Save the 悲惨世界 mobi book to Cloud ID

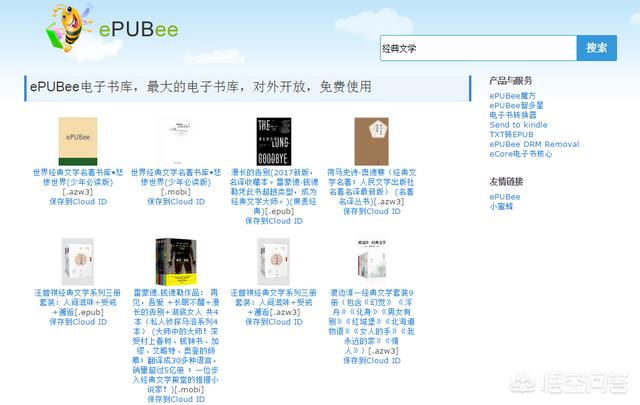point(176,202)
